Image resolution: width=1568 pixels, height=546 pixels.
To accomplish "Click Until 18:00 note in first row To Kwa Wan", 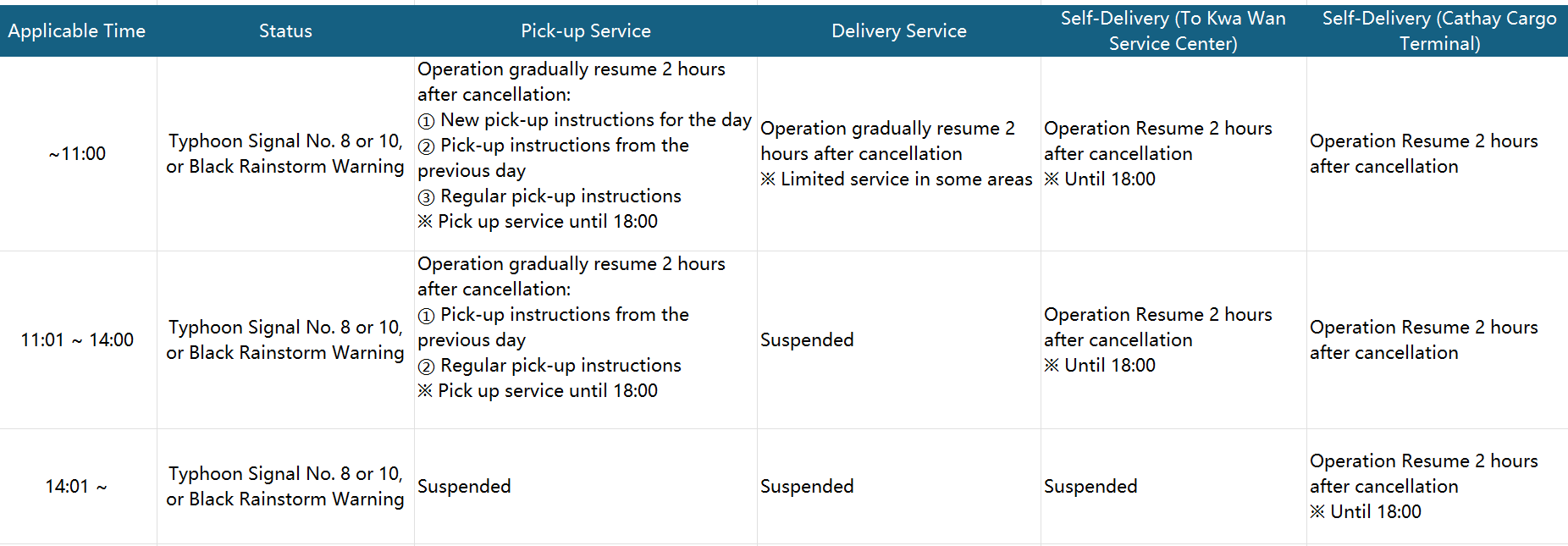I will [x=1100, y=179].
